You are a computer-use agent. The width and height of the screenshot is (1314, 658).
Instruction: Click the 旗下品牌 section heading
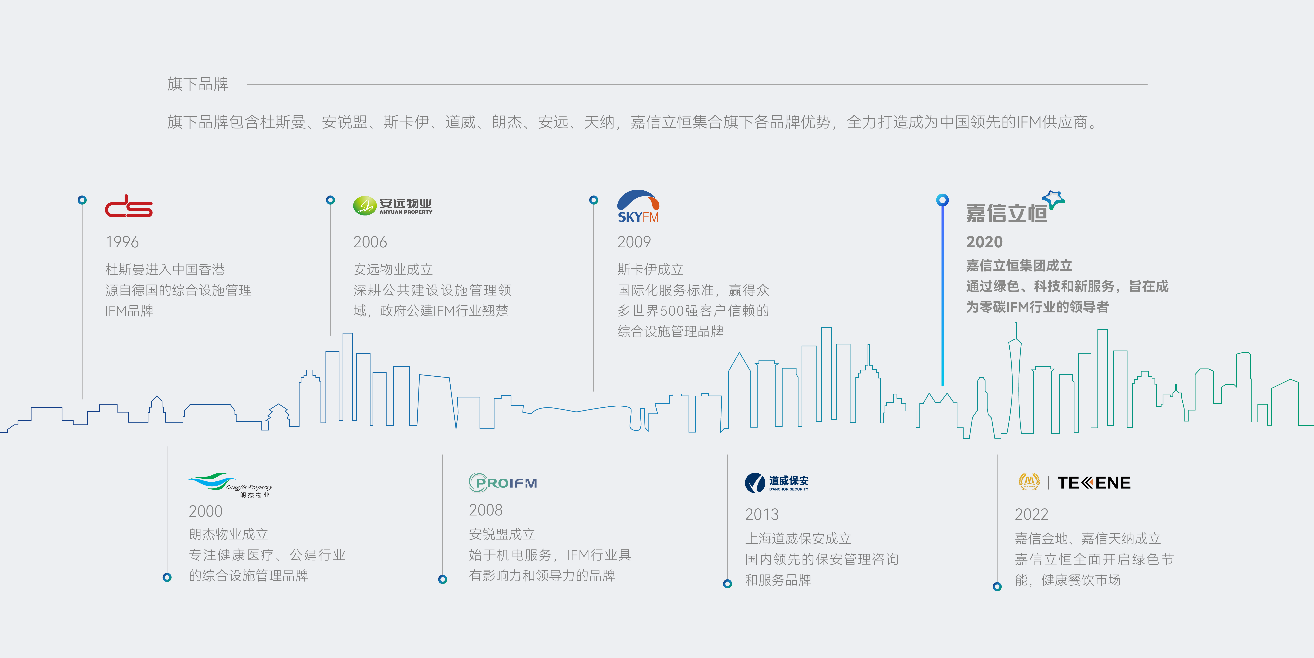(198, 84)
